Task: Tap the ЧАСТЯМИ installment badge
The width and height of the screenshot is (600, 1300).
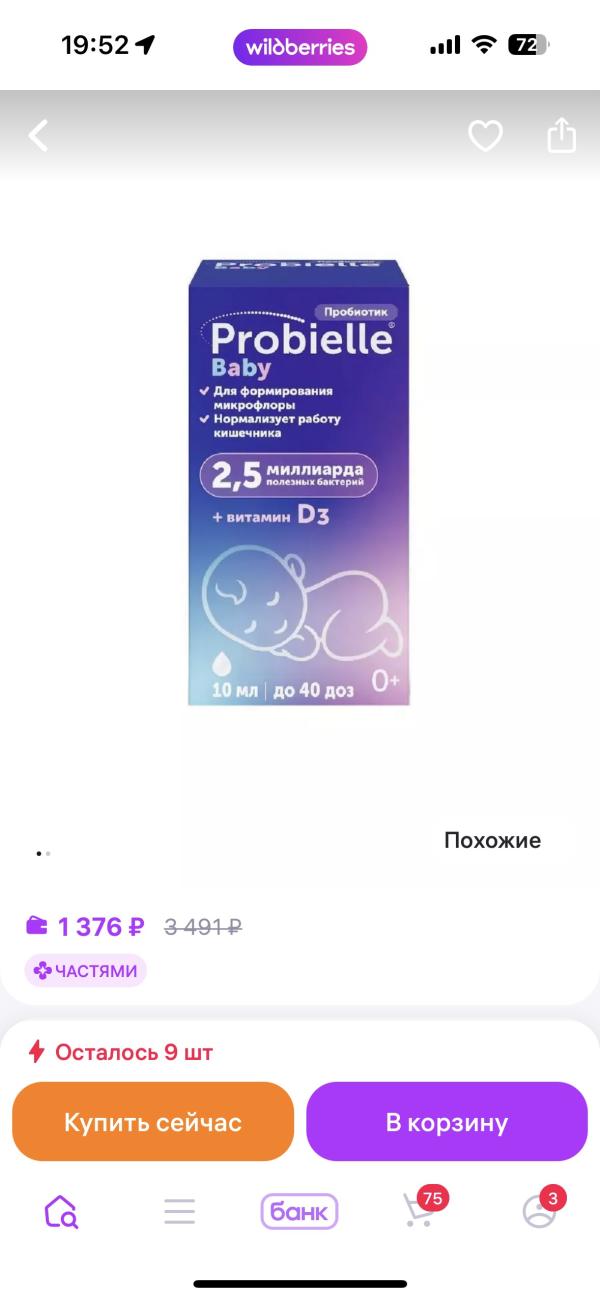Action: point(86,970)
